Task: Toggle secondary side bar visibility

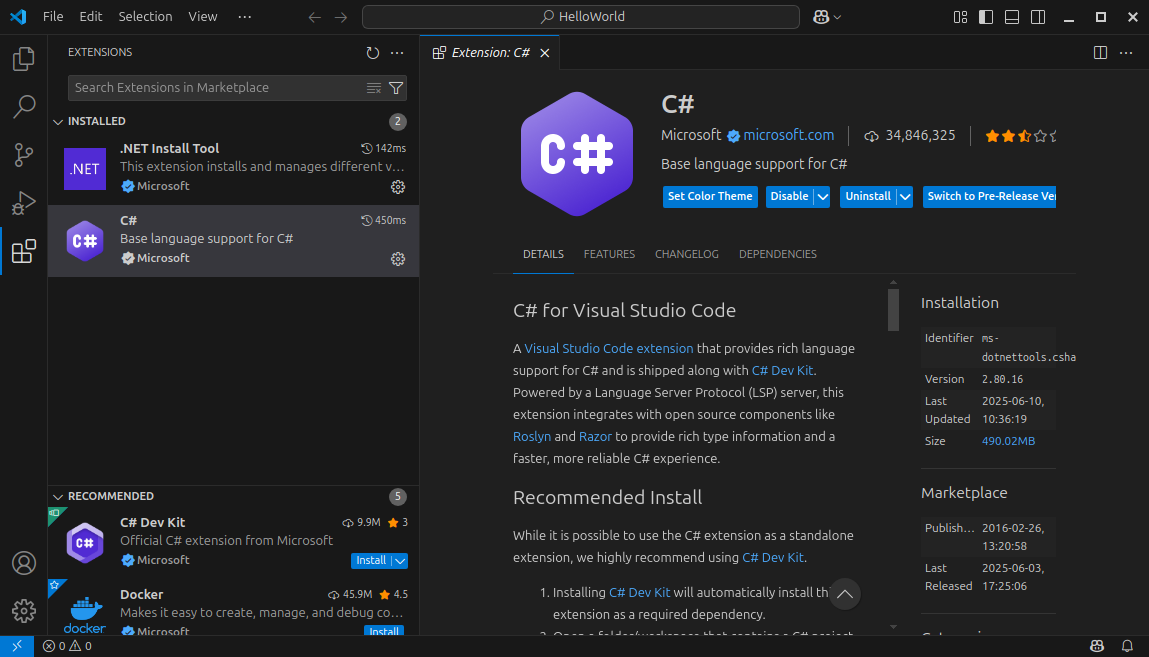Action: 1038,17
